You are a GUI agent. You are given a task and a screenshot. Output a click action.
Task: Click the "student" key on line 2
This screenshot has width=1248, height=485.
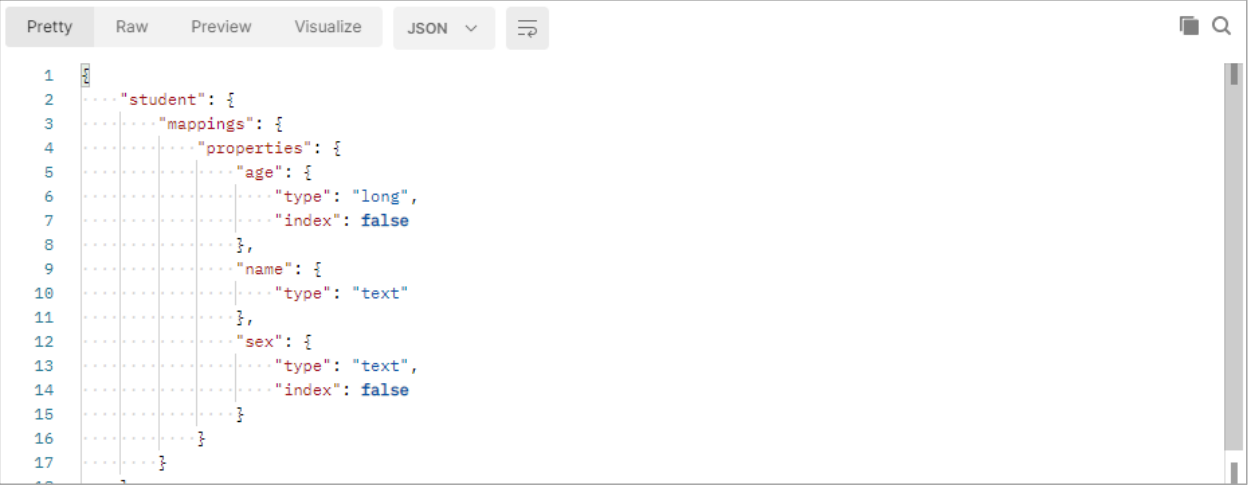159,100
